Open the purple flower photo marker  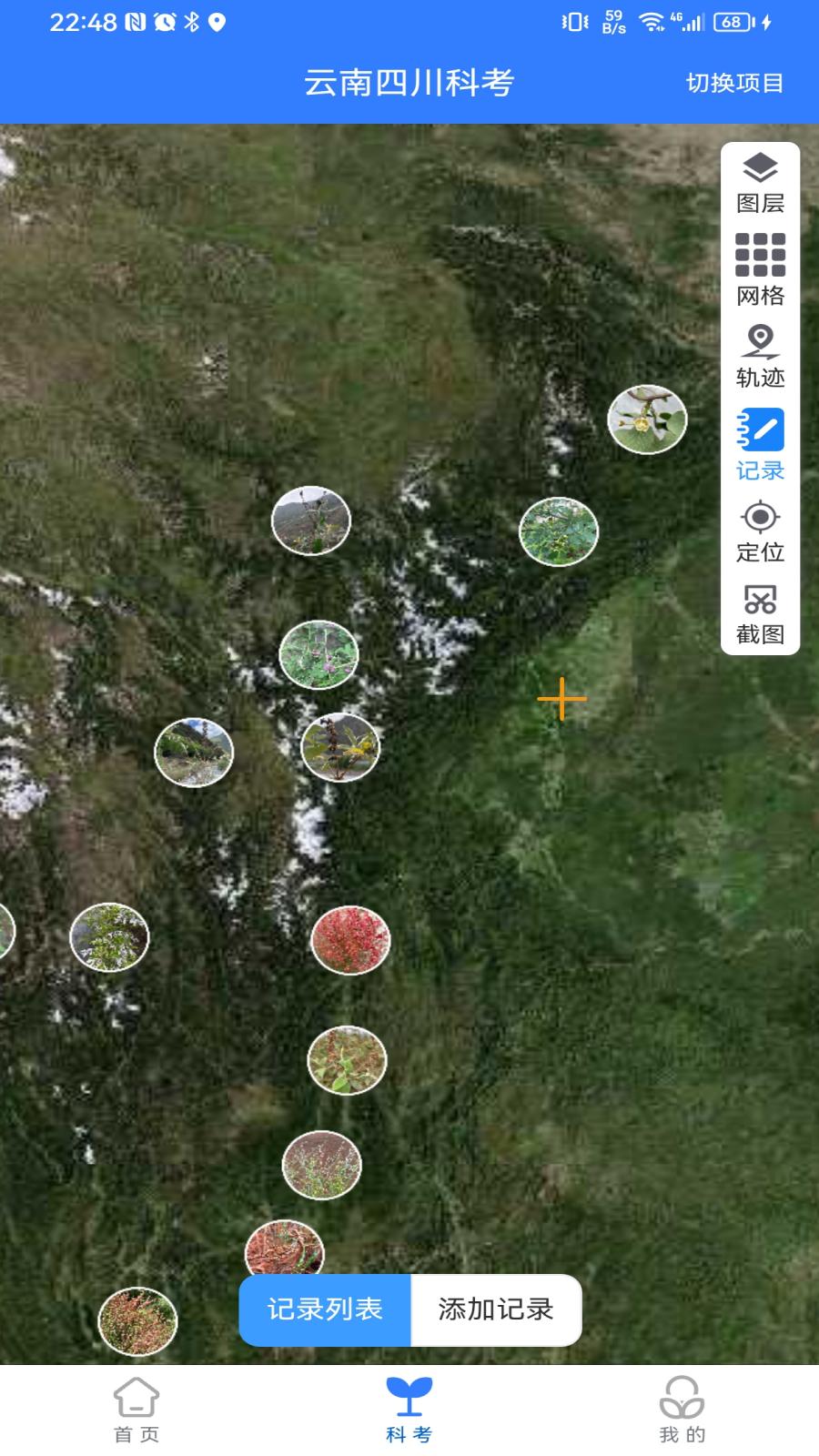click(318, 654)
